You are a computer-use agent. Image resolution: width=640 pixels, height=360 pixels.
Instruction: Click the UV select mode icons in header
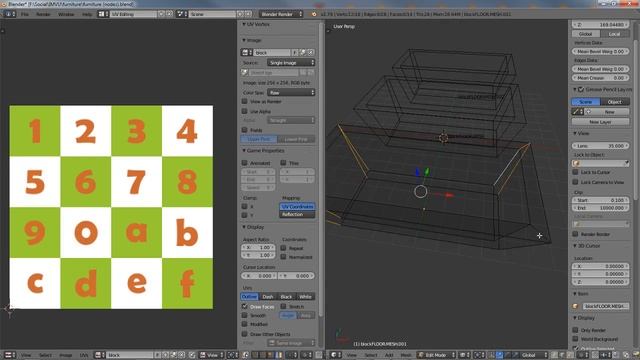[267, 355]
